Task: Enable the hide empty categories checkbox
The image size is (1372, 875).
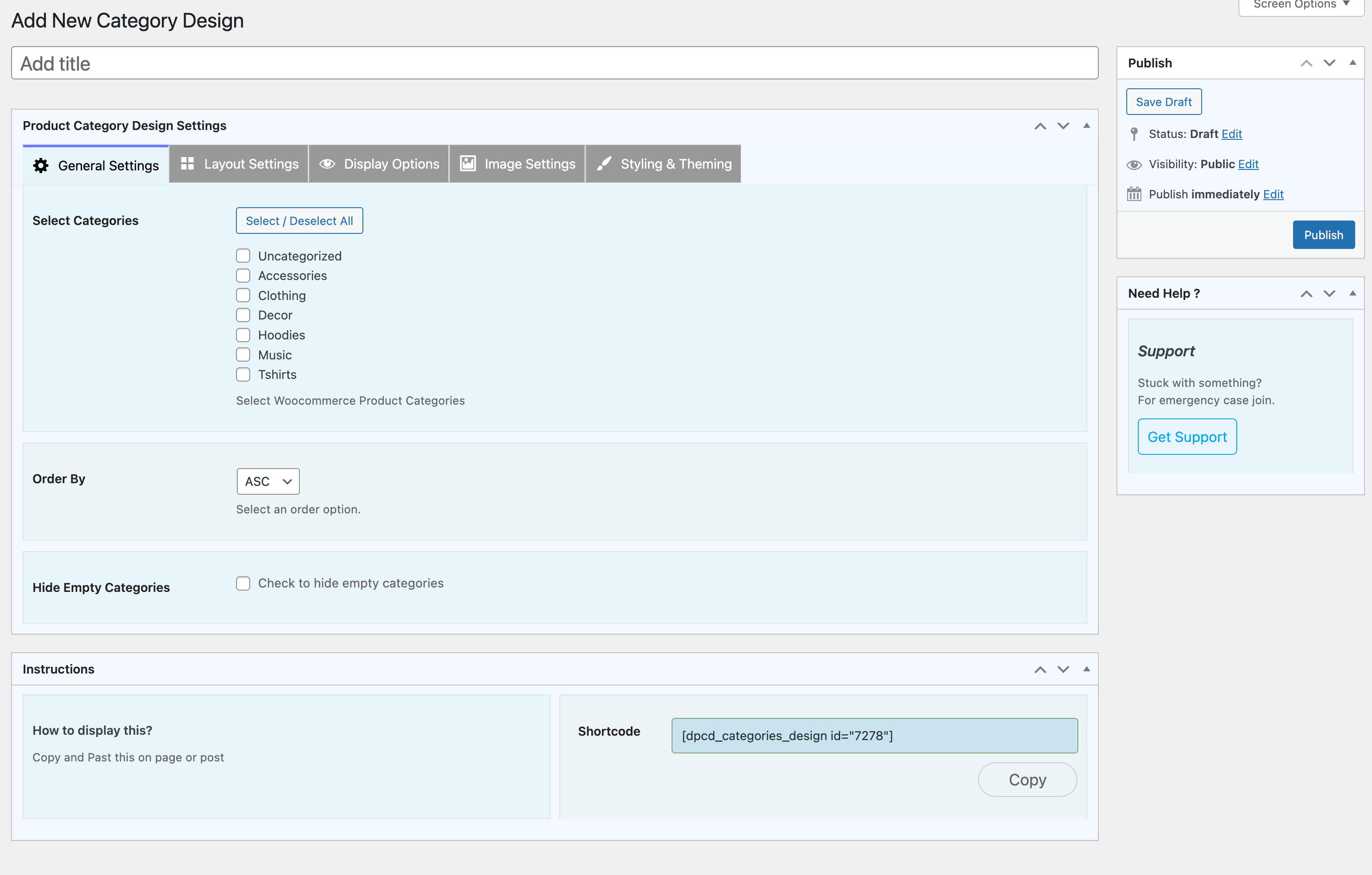Action: click(243, 583)
